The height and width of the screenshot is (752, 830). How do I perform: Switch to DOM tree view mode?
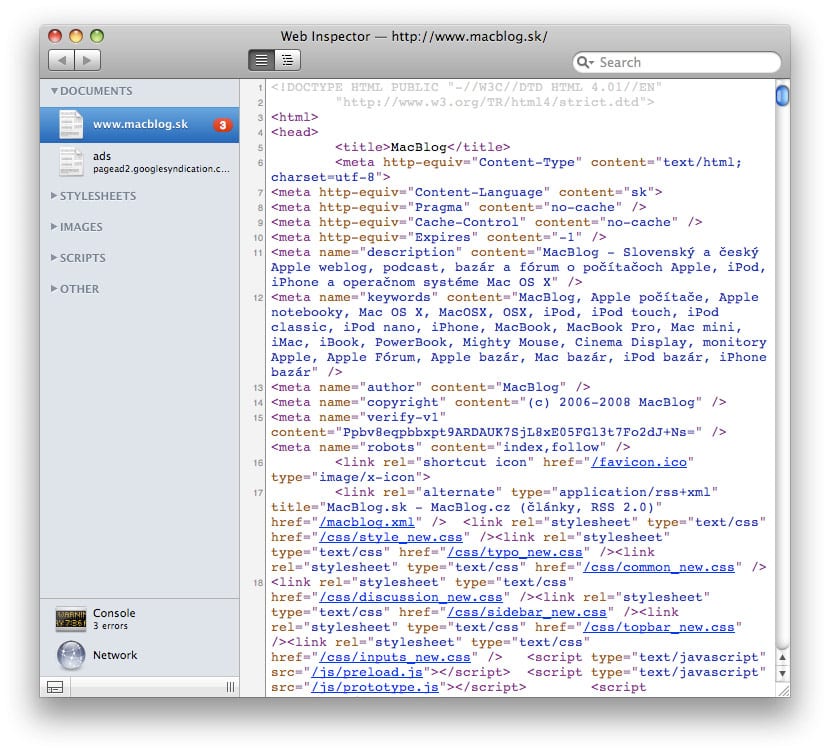(287, 60)
